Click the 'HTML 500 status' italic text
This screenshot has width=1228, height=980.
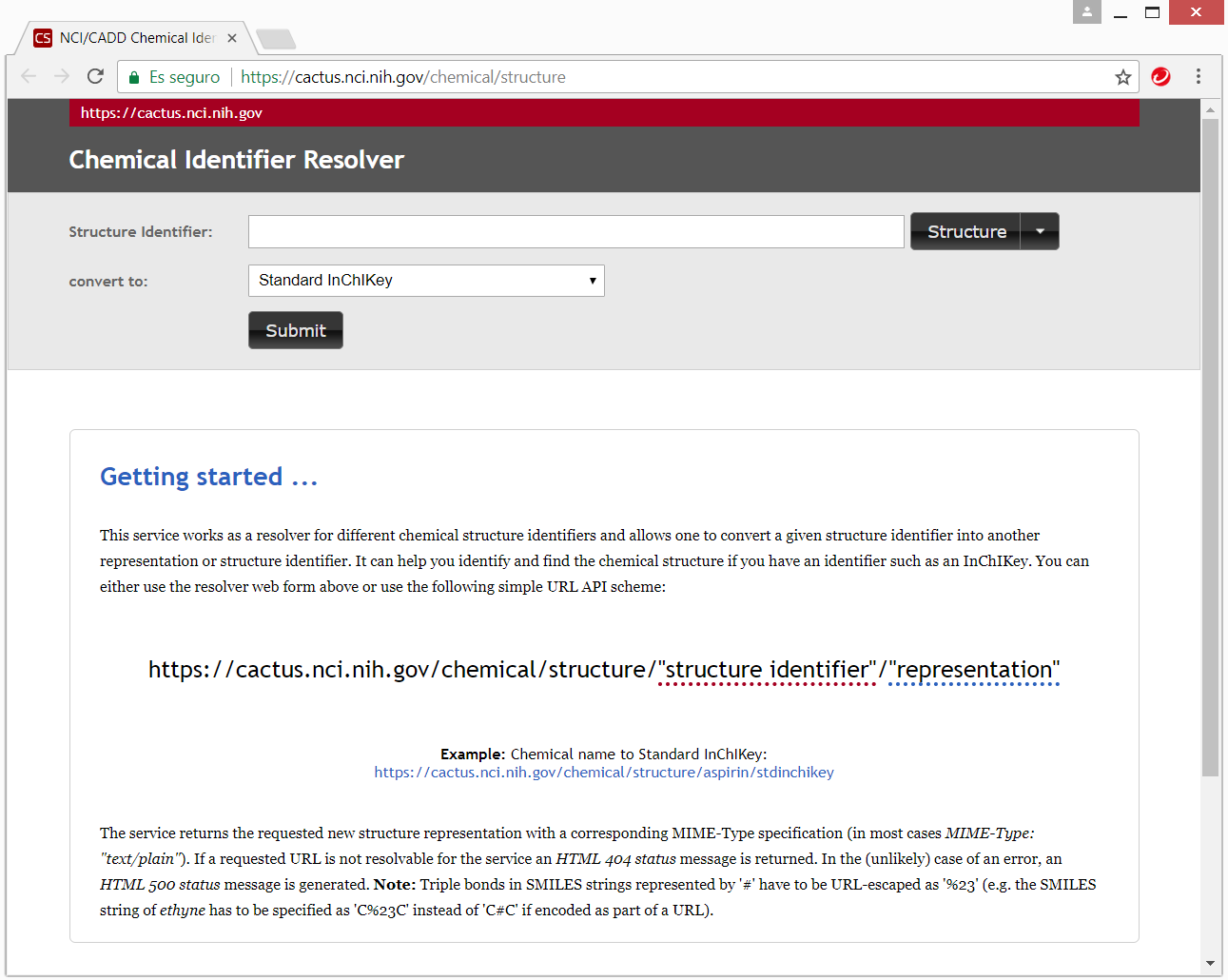(160, 885)
